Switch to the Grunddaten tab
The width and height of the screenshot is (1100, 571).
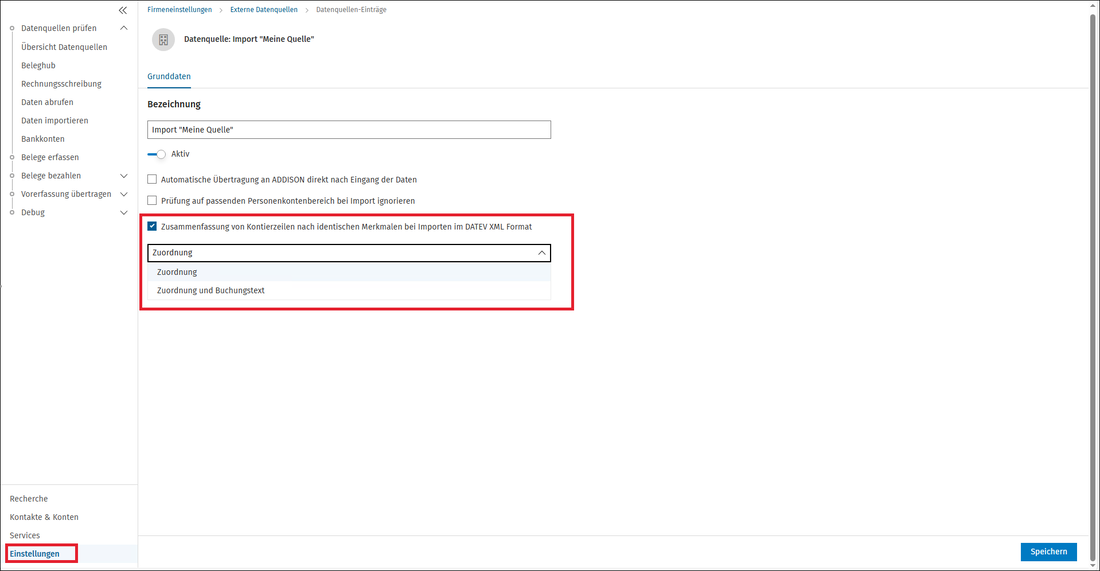pyautogui.click(x=169, y=76)
